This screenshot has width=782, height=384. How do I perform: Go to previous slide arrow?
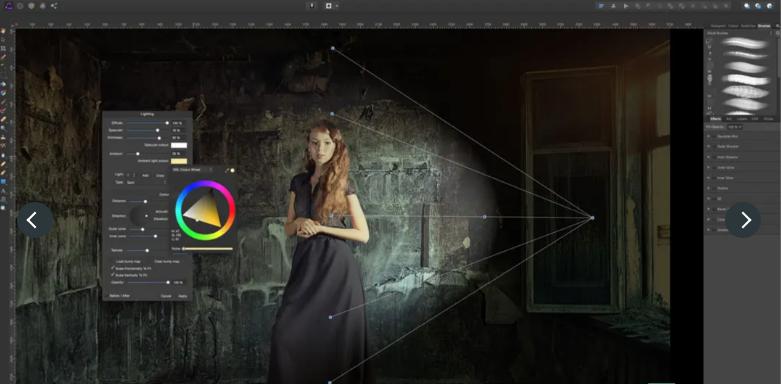pyautogui.click(x=35, y=220)
